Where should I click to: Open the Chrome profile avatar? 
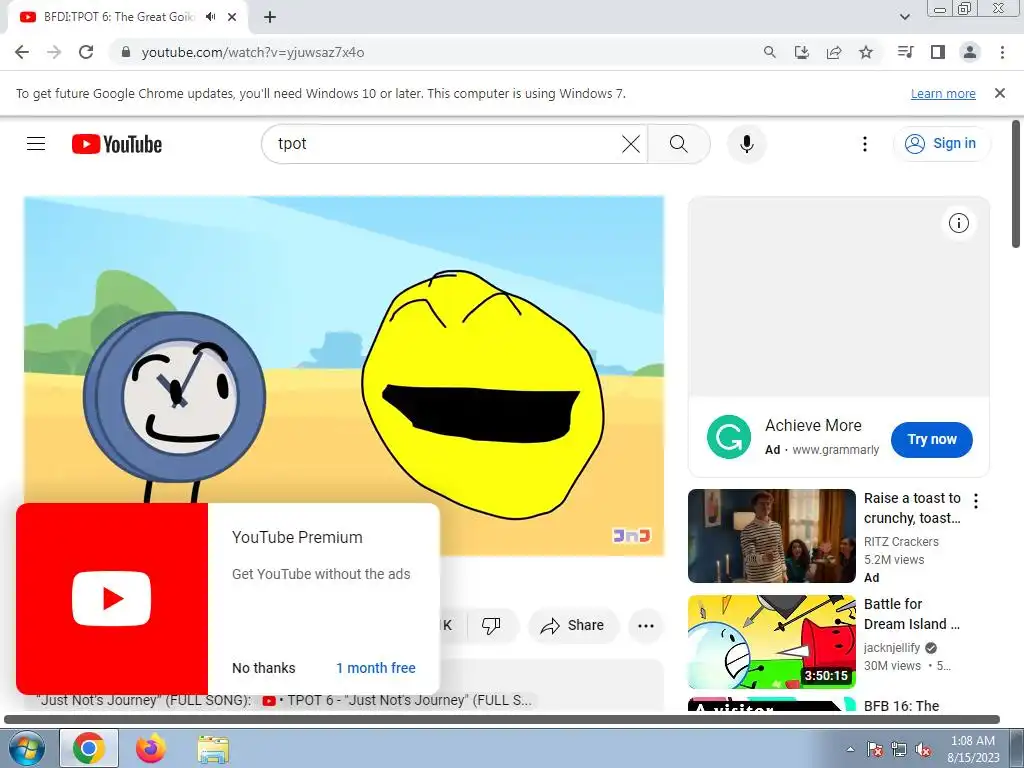tap(970, 52)
